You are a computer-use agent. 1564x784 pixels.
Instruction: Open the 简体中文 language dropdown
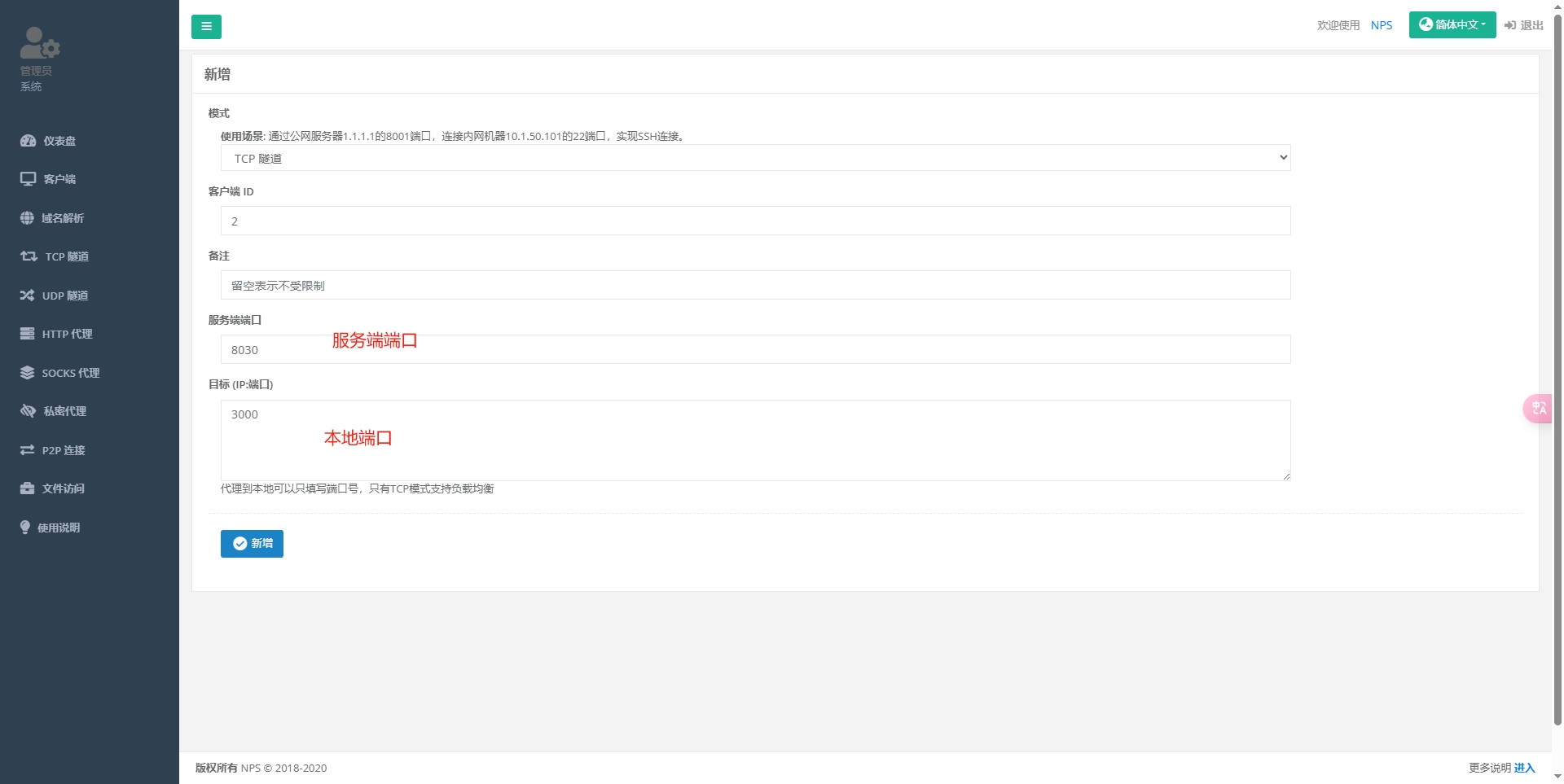pyautogui.click(x=1452, y=25)
